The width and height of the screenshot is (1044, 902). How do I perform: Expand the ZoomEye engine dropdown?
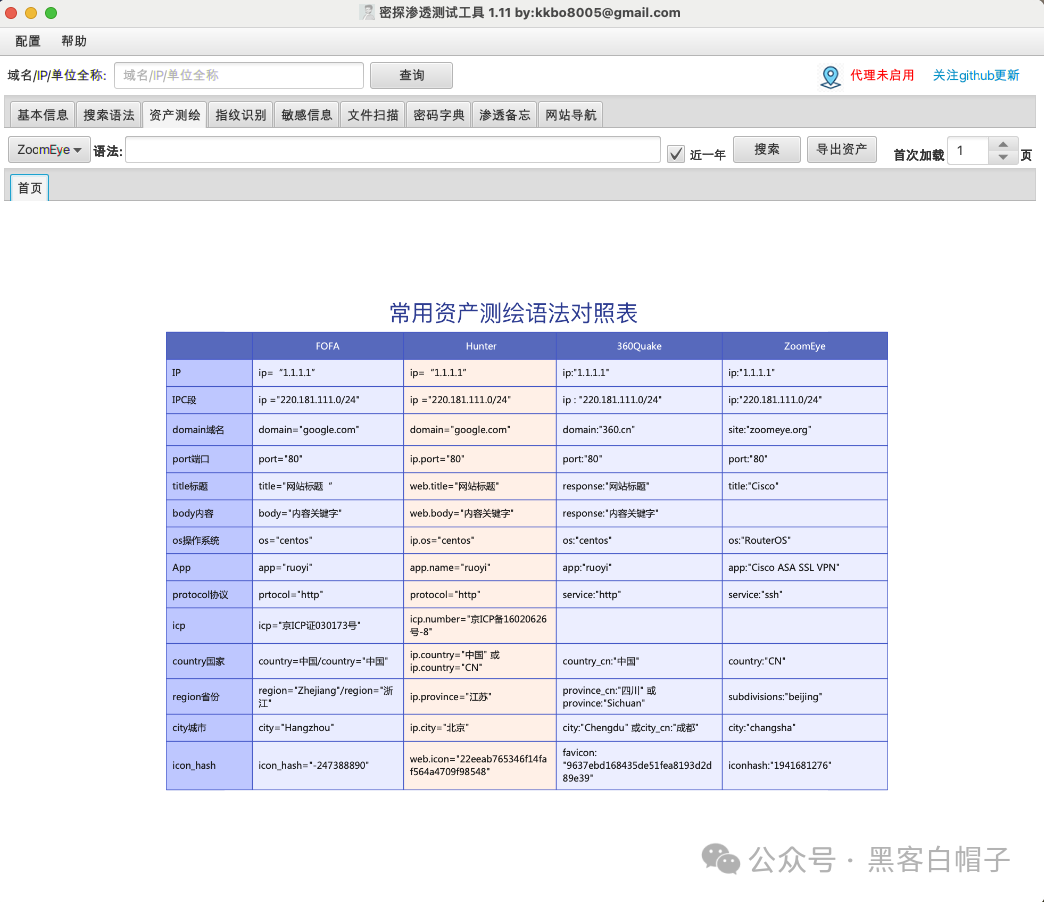(x=49, y=150)
